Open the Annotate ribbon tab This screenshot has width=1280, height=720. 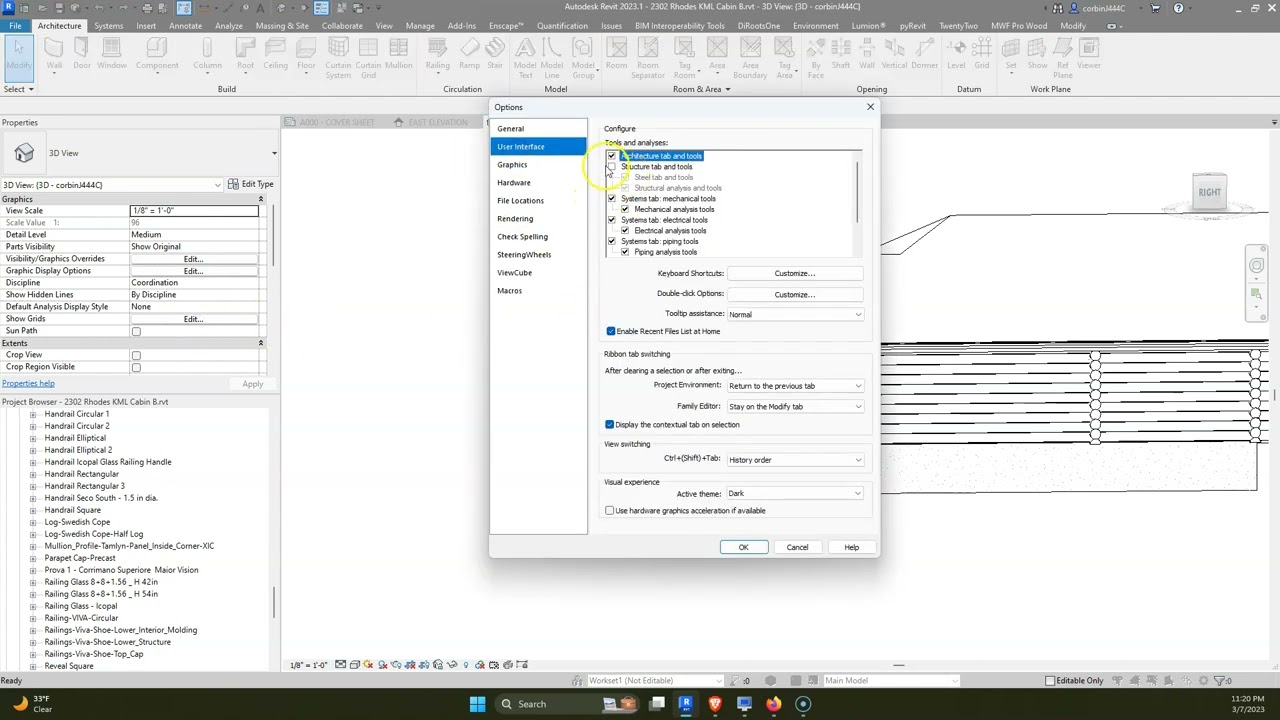pyautogui.click(x=185, y=26)
